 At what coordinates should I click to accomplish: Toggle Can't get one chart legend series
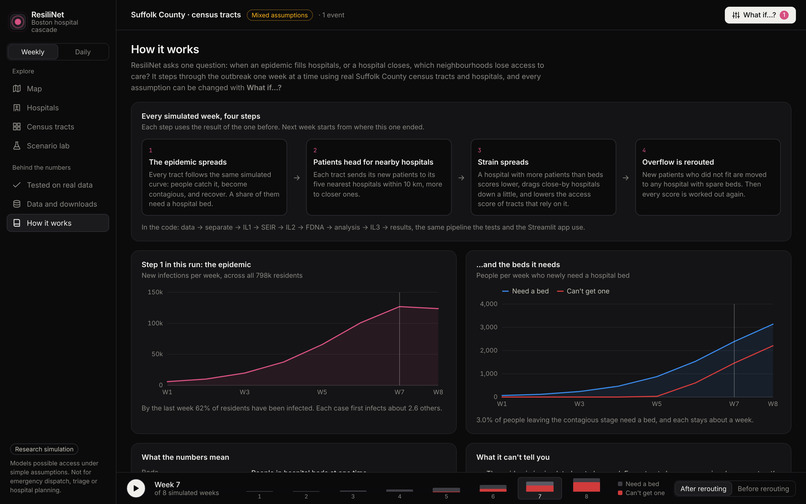[583, 291]
